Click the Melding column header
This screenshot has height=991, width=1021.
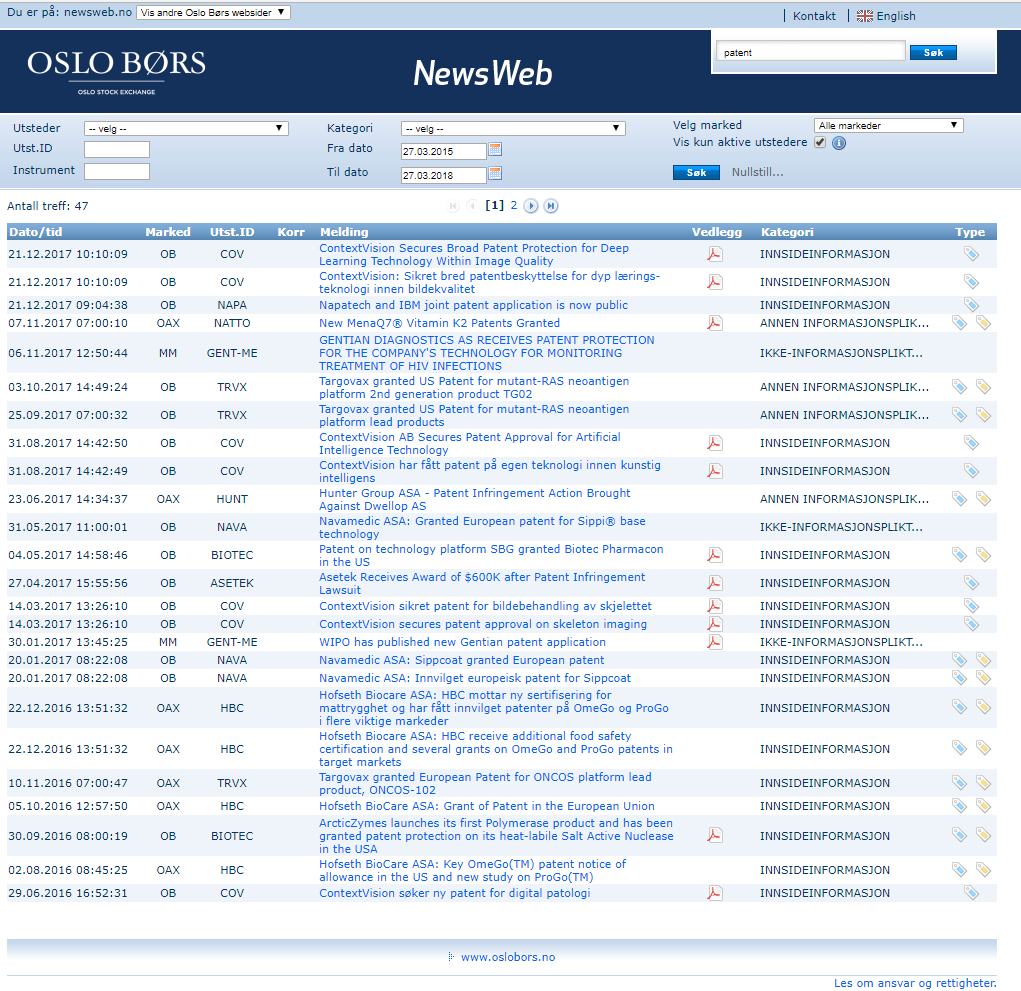tap(344, 232)
